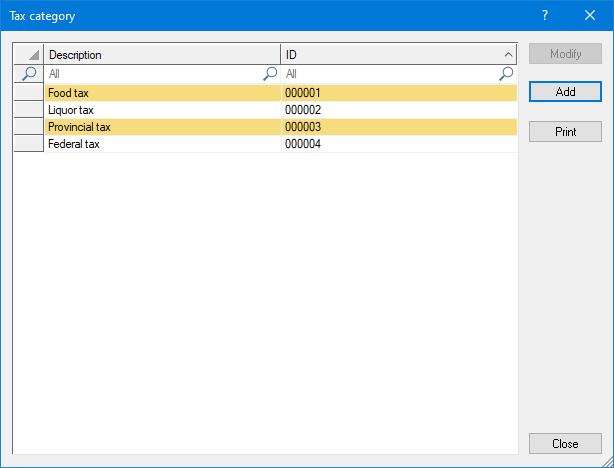Click the filter row magnifier in row header
The image size is (614, 468).
pos(29,74)
